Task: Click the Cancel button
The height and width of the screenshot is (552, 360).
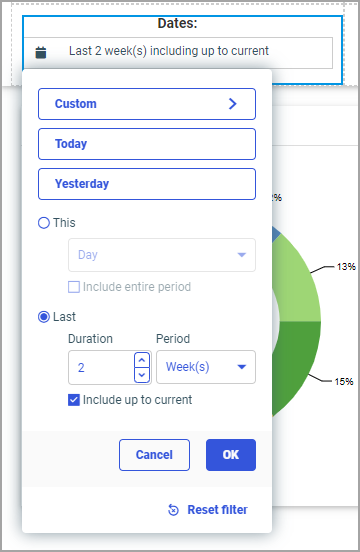Action: (154, 455)
